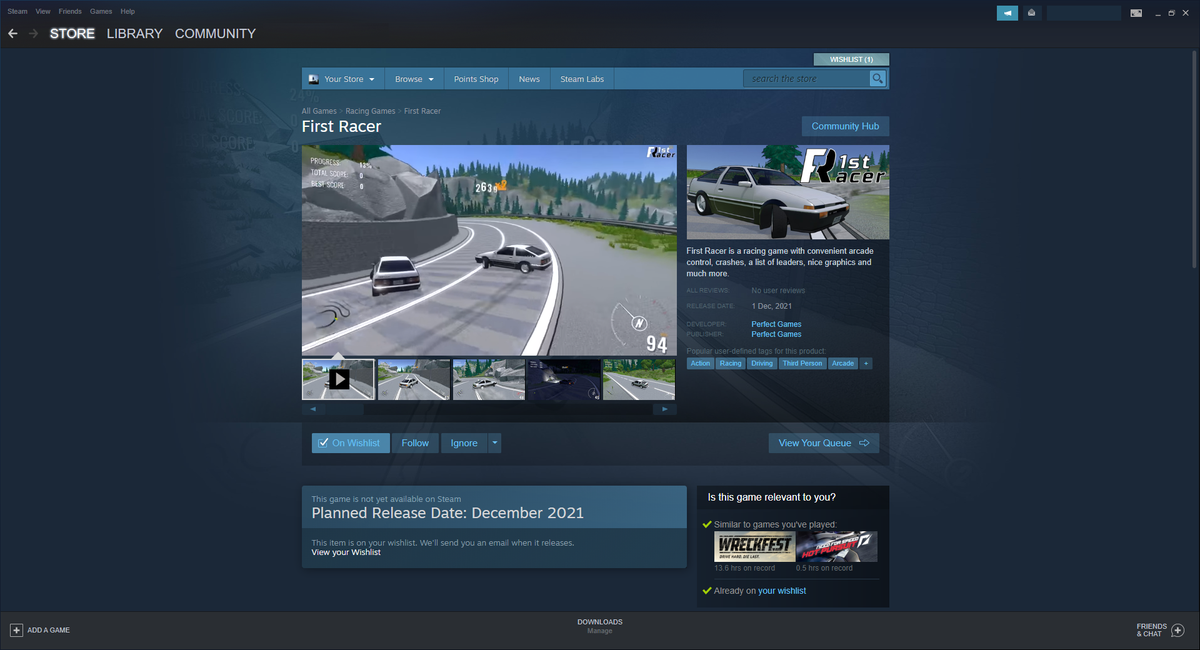Go forward with the right arrow

[34, 33]
